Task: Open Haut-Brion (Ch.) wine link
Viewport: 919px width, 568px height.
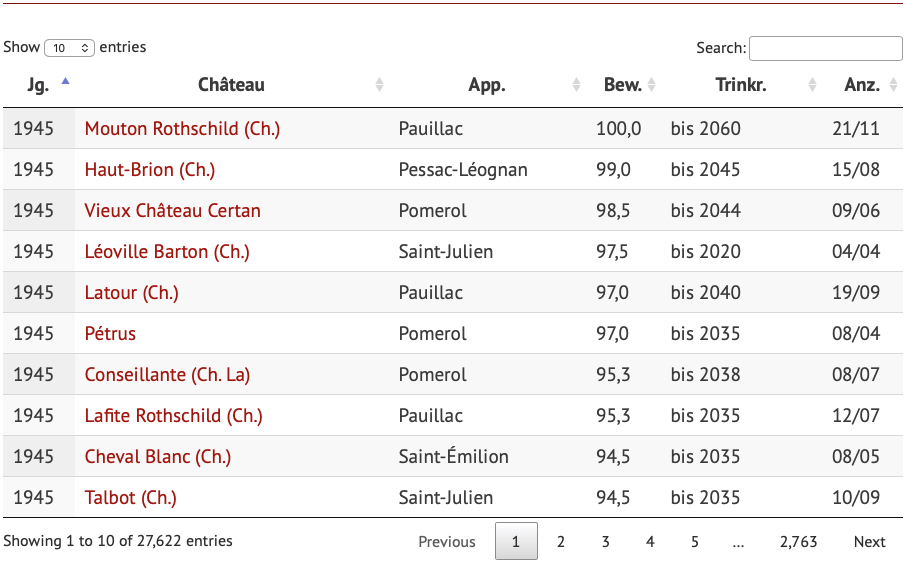Action: point(150,170)
